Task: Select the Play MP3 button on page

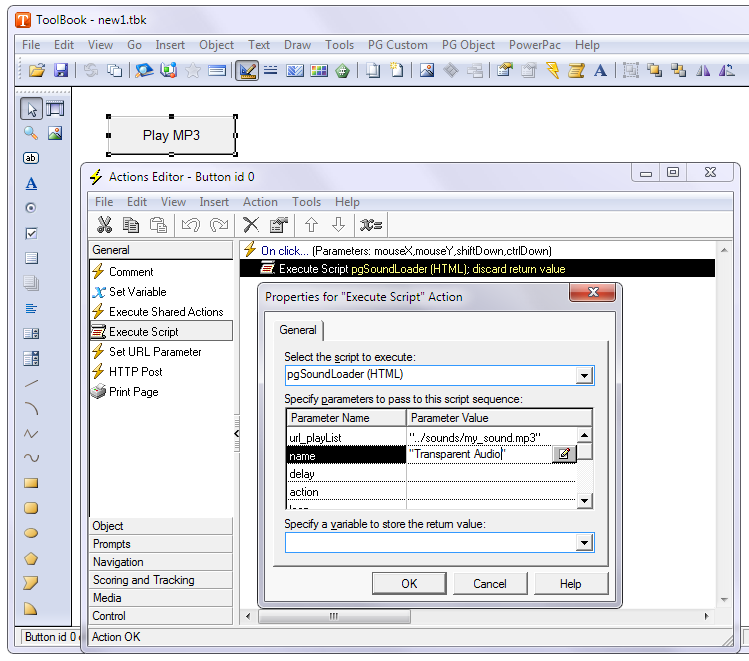Action: tap(171, 135)
